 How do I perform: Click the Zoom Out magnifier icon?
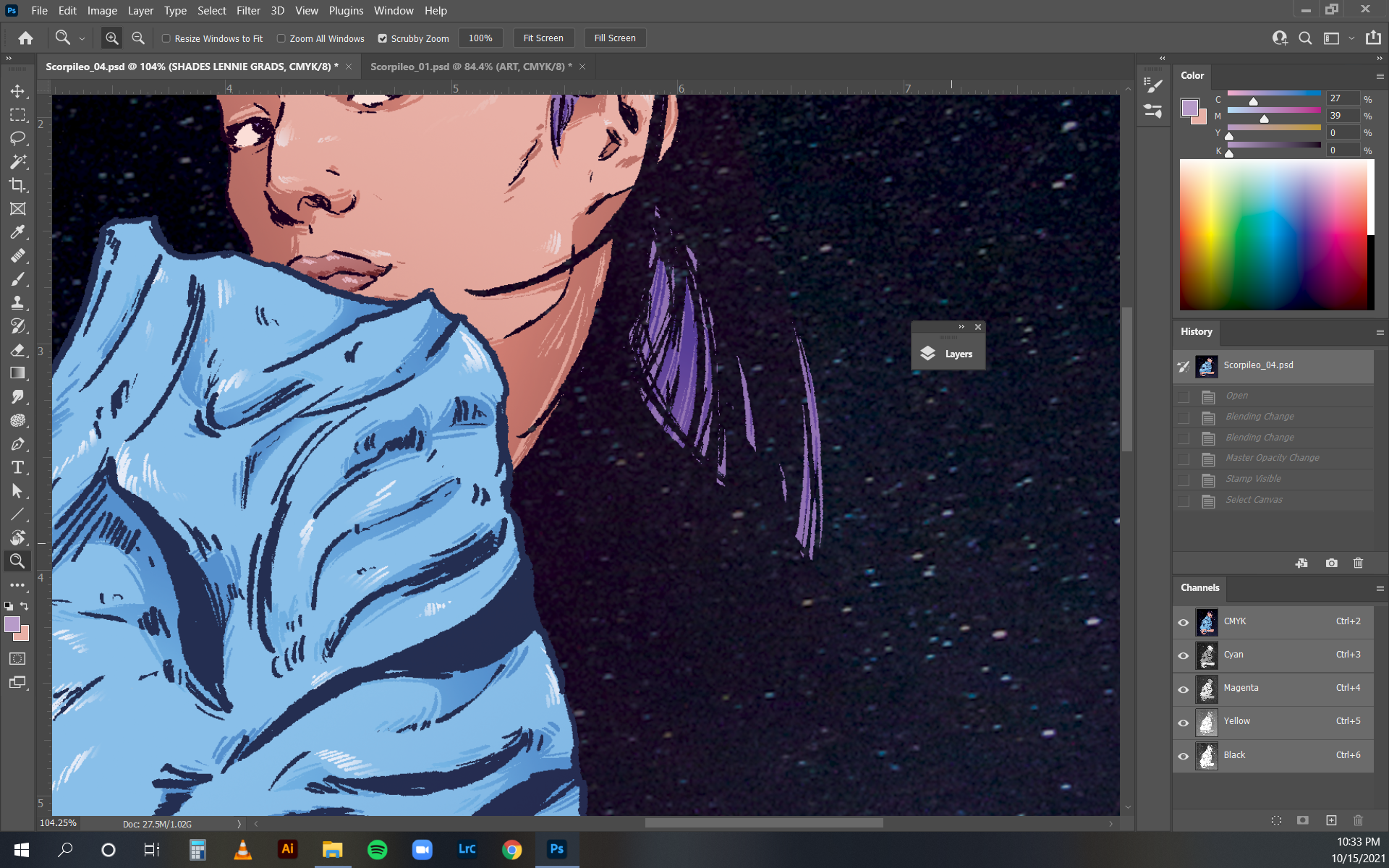point(138,38)
